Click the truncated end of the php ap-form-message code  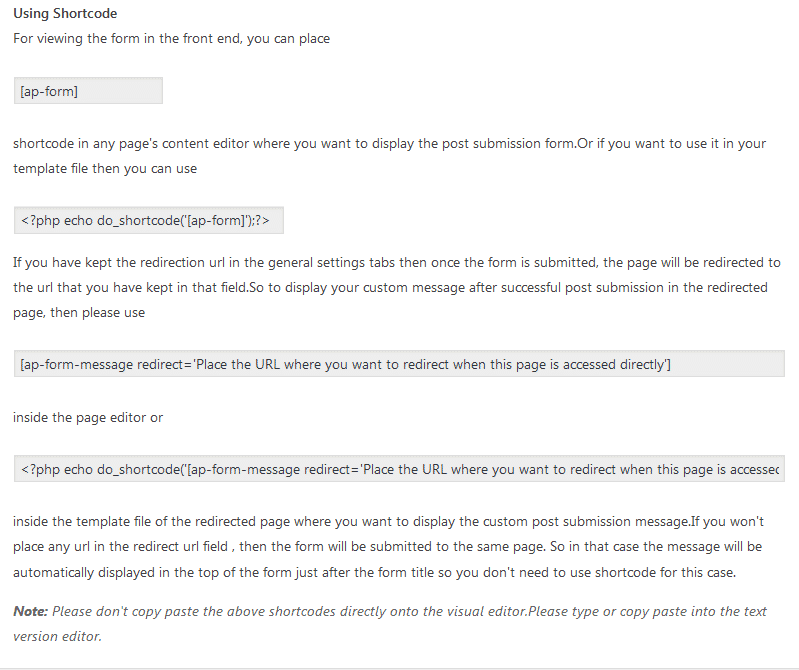(754, 469)
